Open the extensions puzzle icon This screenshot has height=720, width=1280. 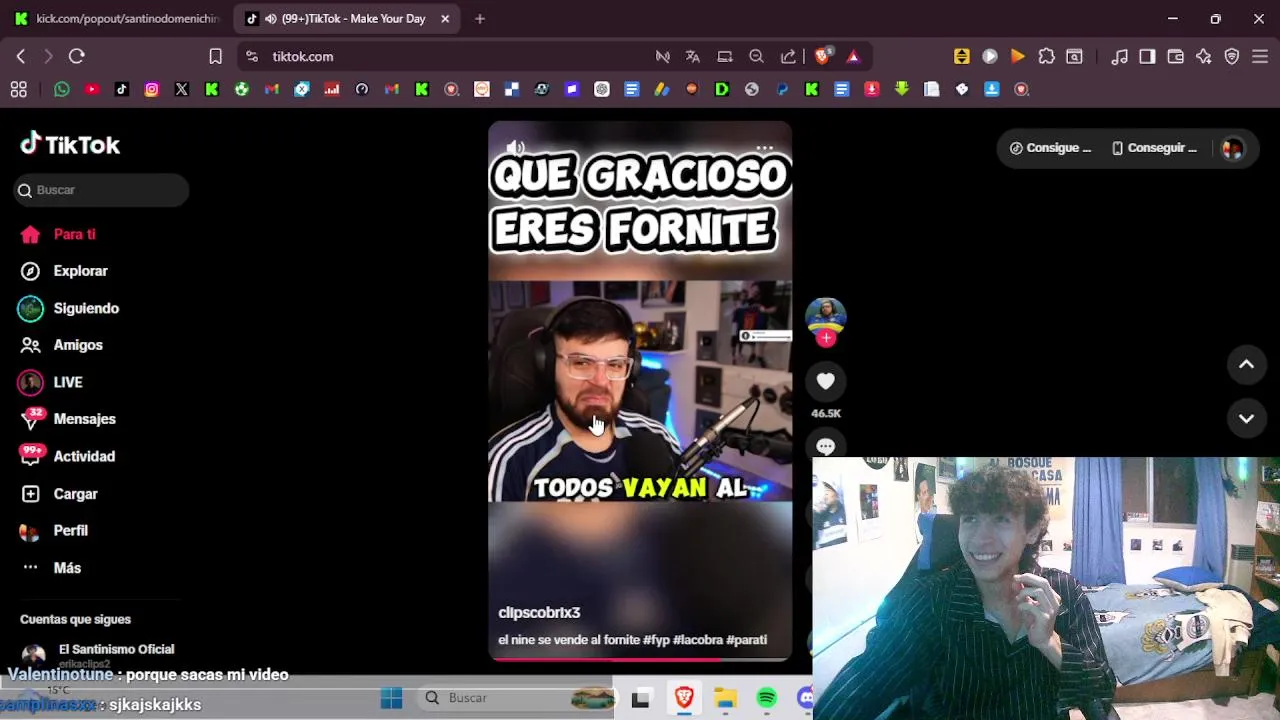click(1047, 57)
